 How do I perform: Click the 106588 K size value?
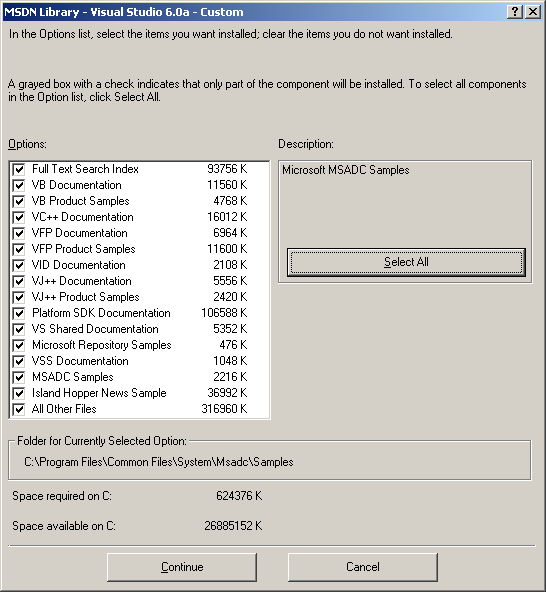[x=224, y=313]
